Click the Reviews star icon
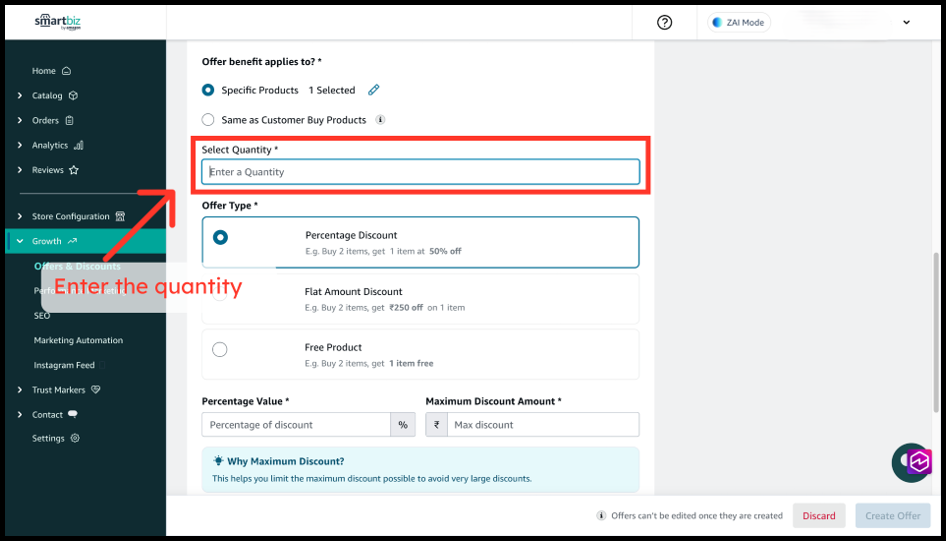 74,170
